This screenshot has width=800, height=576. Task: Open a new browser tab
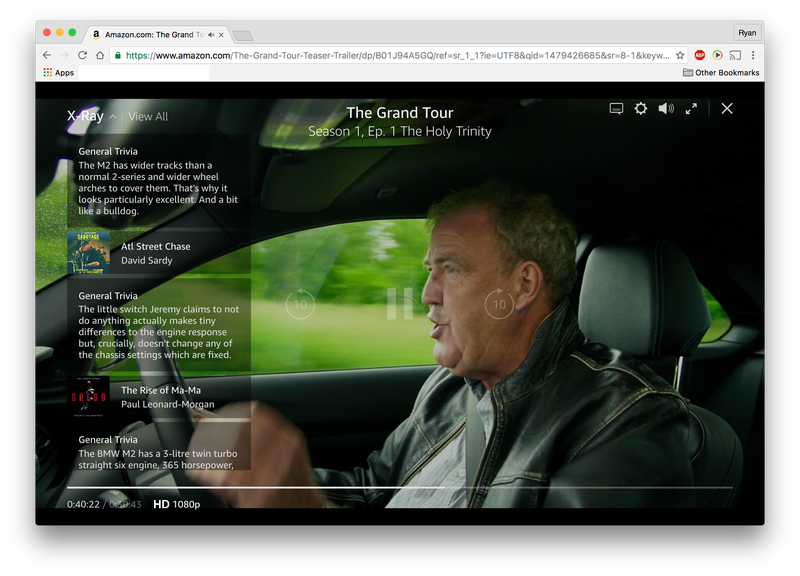click(242, 35)
